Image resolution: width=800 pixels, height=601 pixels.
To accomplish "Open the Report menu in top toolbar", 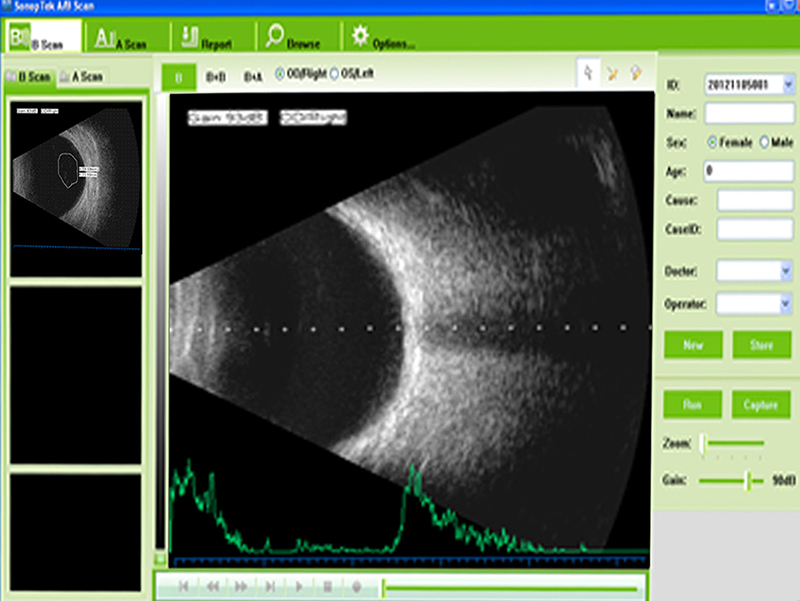I will tap(208, 39).
